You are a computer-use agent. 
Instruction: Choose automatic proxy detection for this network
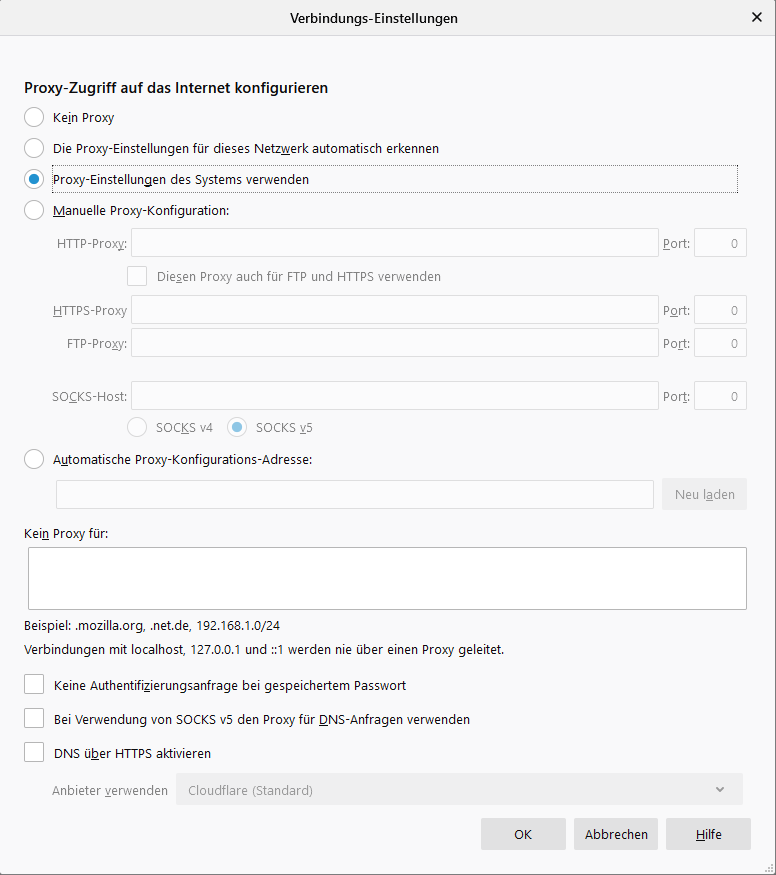coord(34,148)
